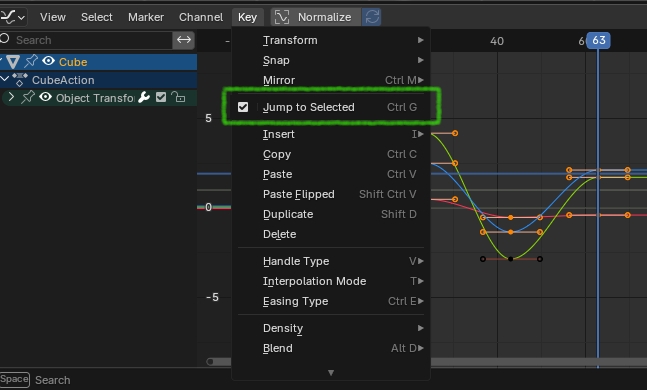Toggle visibility eye on Cube row
This screenshot has width=647, height=390.
[x=49, y=61]
